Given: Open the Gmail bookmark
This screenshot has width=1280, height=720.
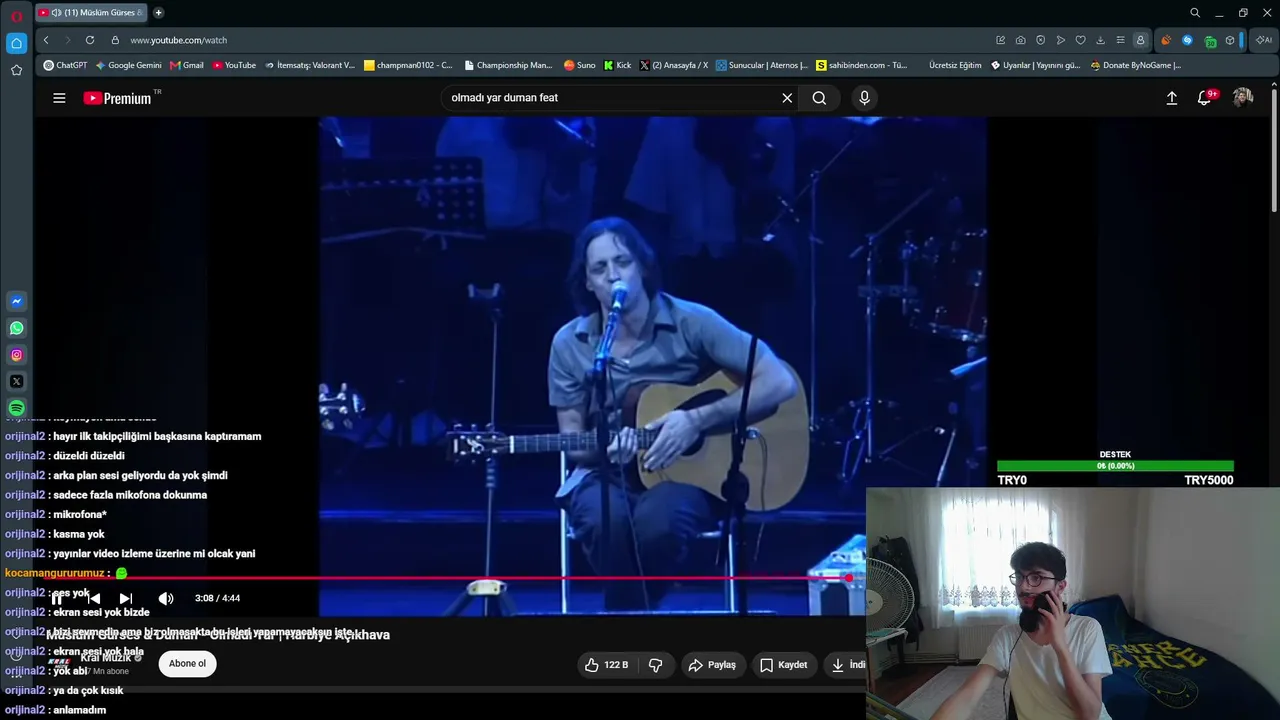Looking at the screenshot, I should point(187,65).
